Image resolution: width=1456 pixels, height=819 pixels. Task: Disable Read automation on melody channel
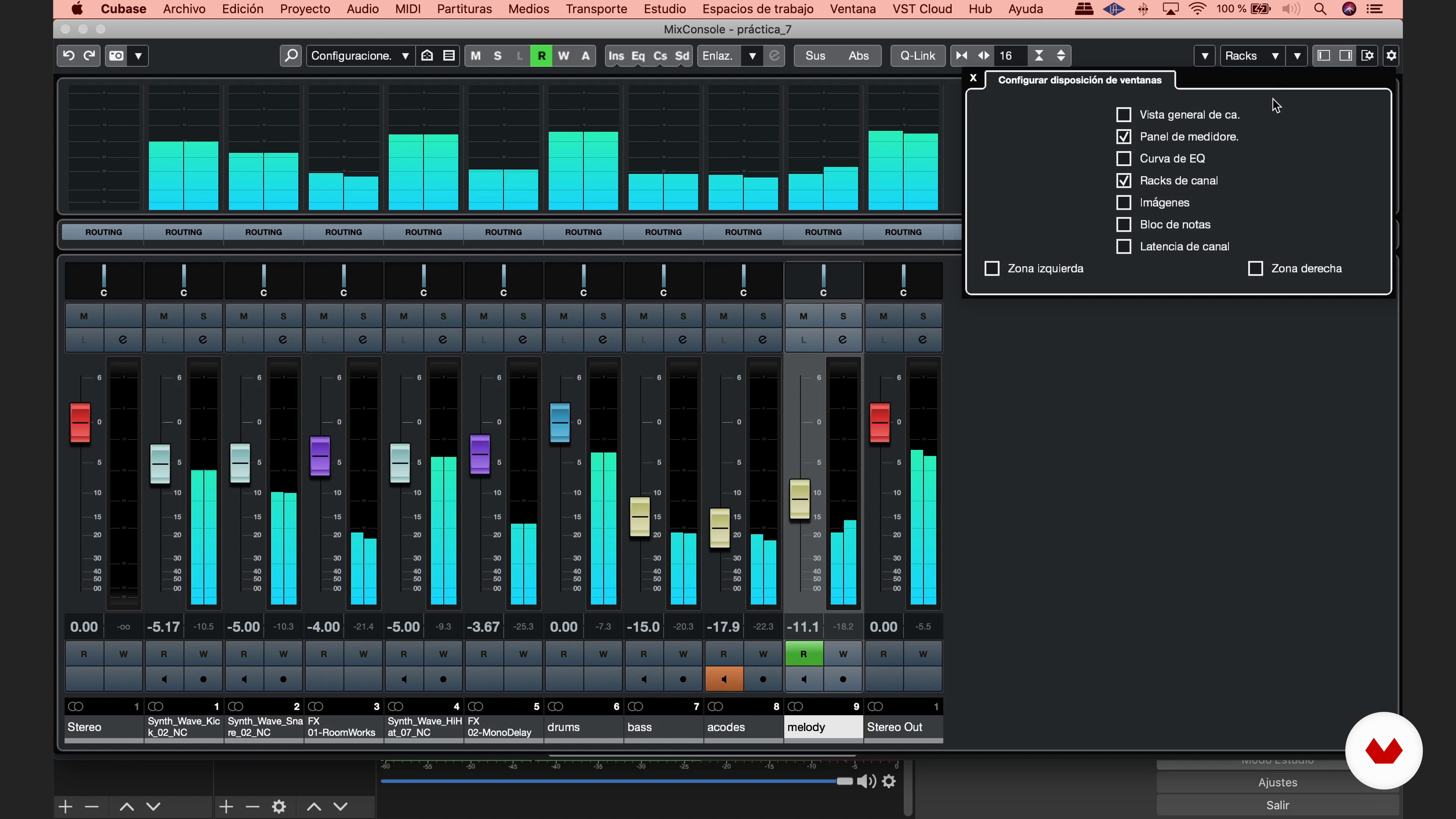pos(804,654)
